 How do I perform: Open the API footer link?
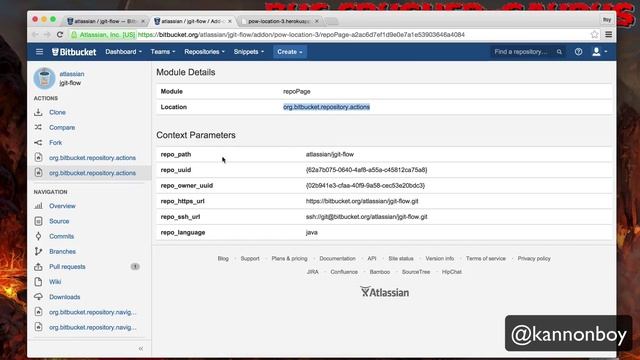(372, 258)
